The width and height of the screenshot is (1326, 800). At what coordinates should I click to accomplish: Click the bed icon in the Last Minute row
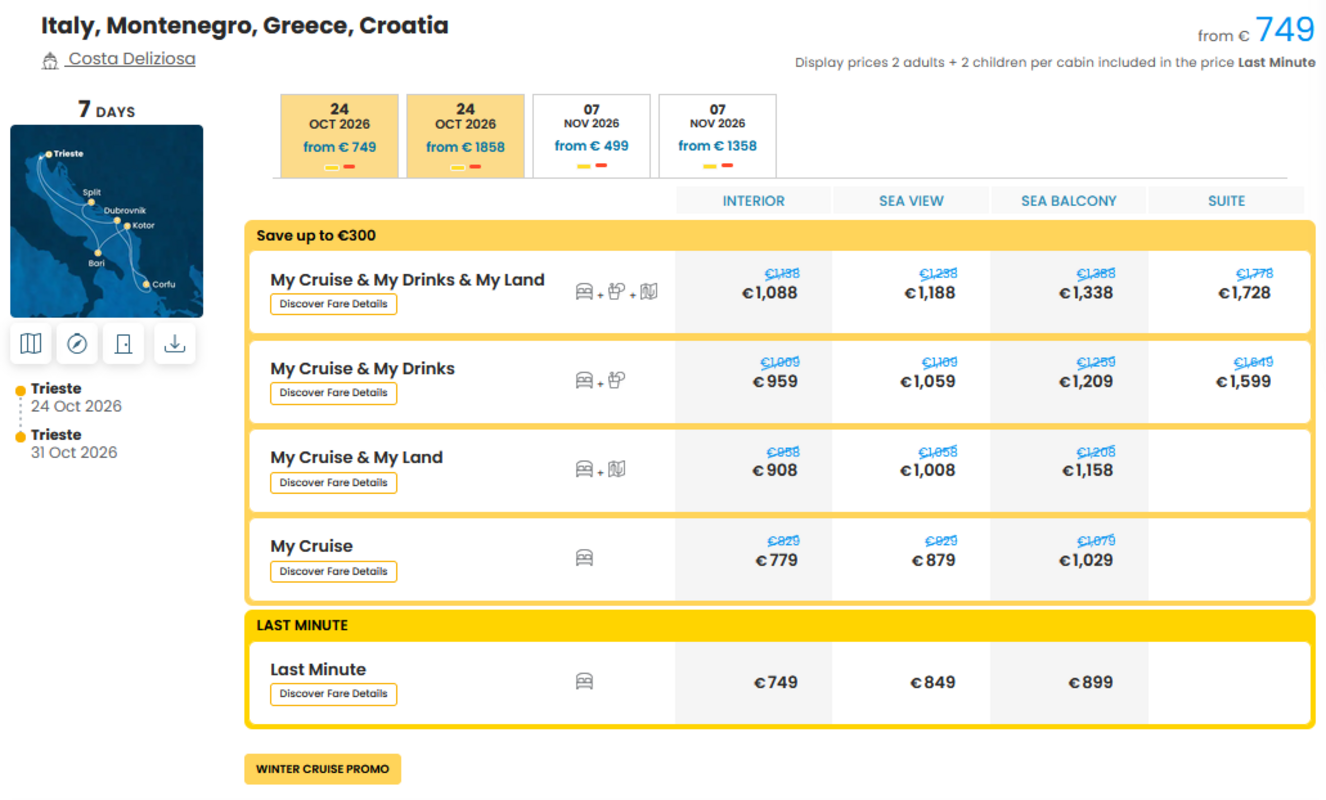[584, 681]
